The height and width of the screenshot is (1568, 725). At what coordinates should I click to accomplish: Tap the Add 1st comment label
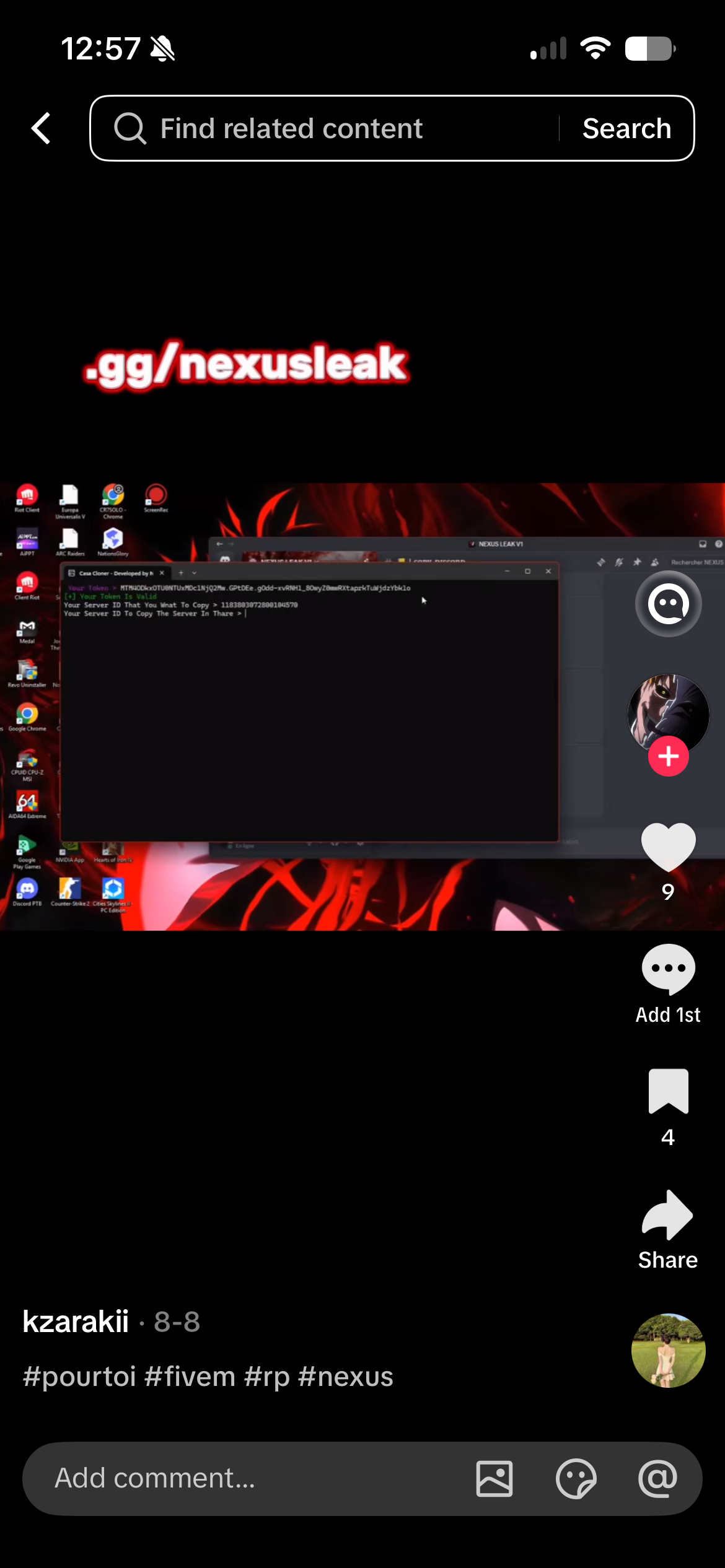click(x=668, y=1014)
